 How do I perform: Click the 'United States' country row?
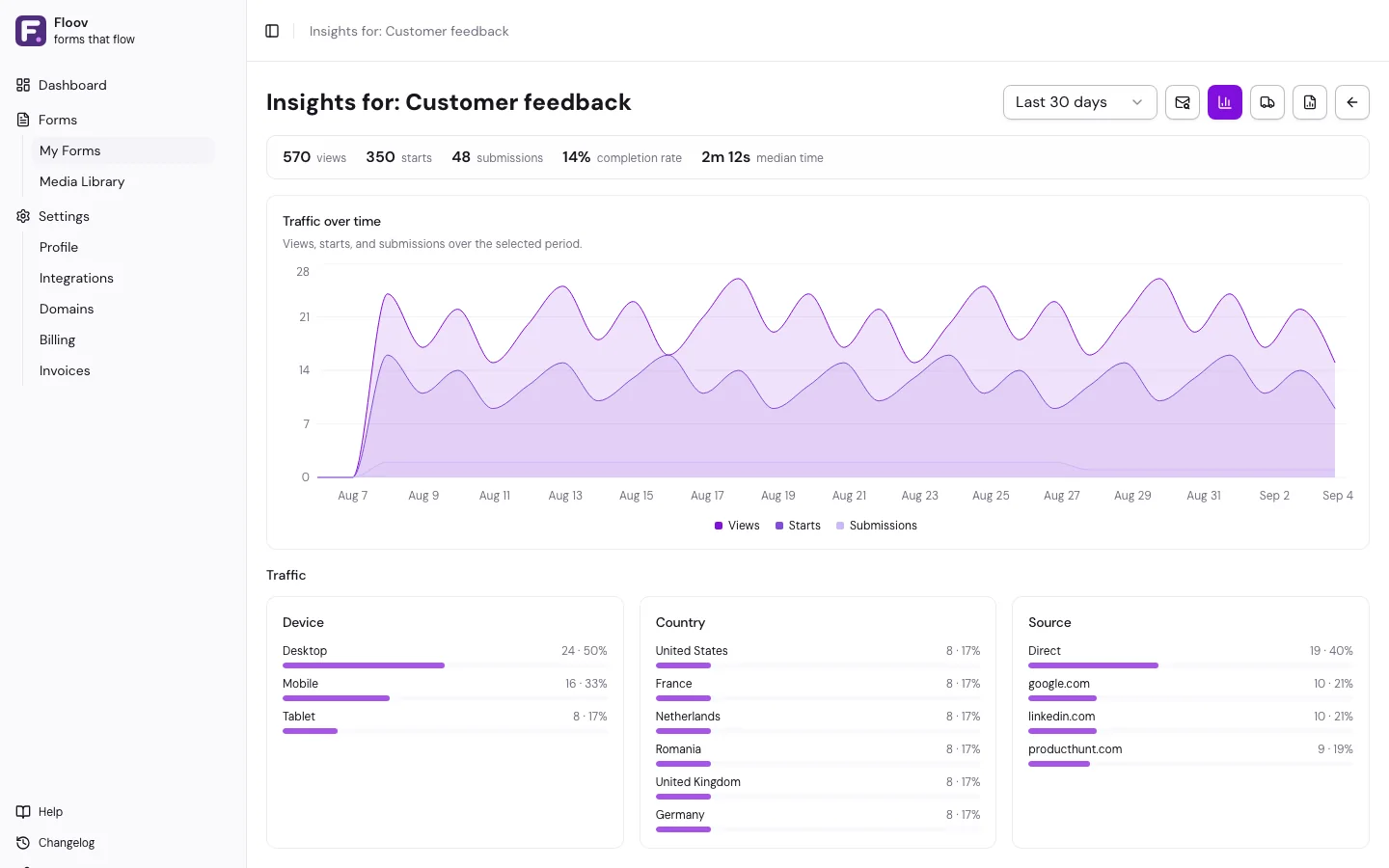(818, 657)
